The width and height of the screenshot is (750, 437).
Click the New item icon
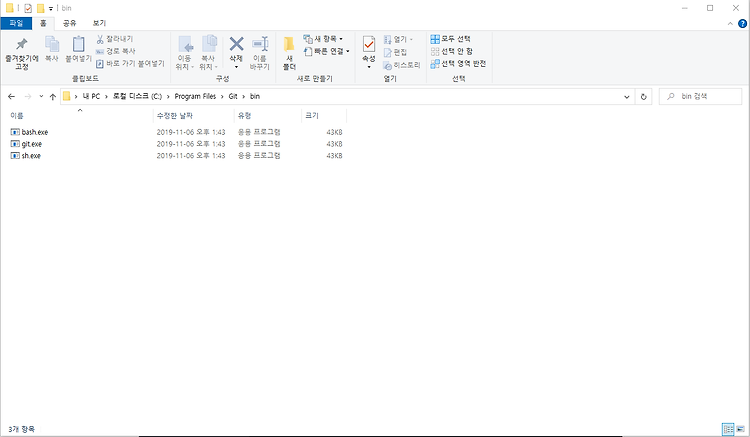[308, 39]
